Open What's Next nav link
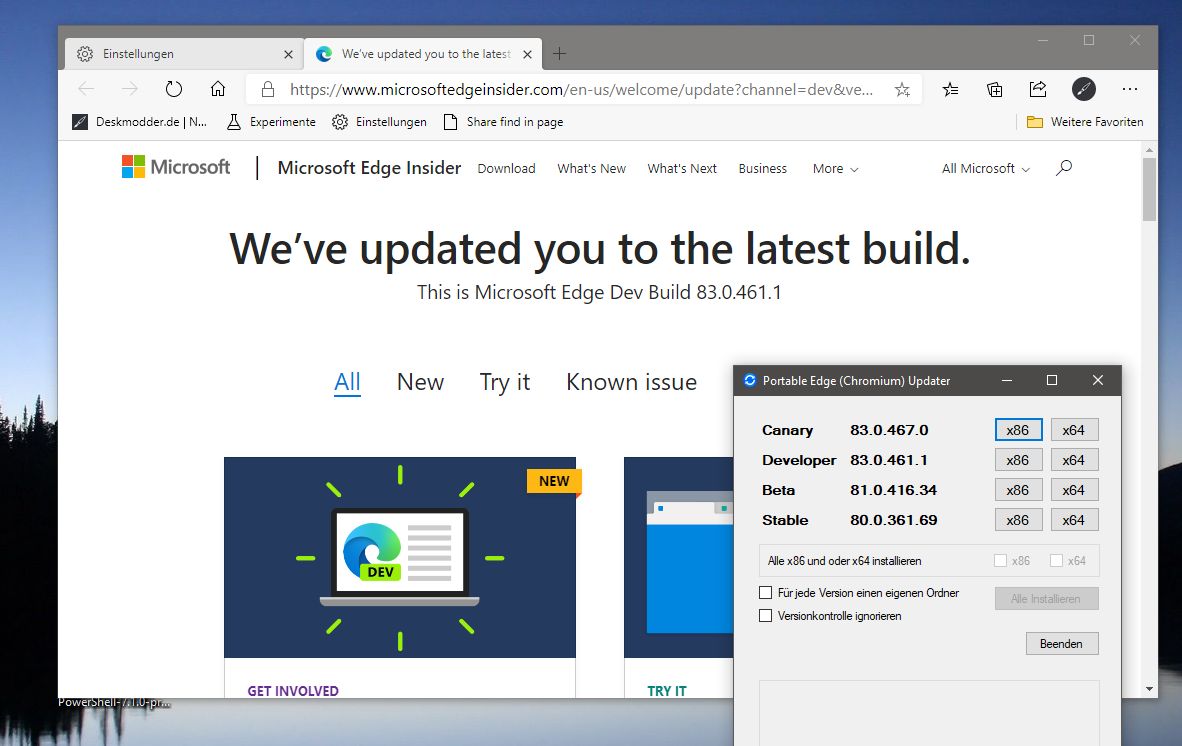1182x746 pixels. (682, 169)
